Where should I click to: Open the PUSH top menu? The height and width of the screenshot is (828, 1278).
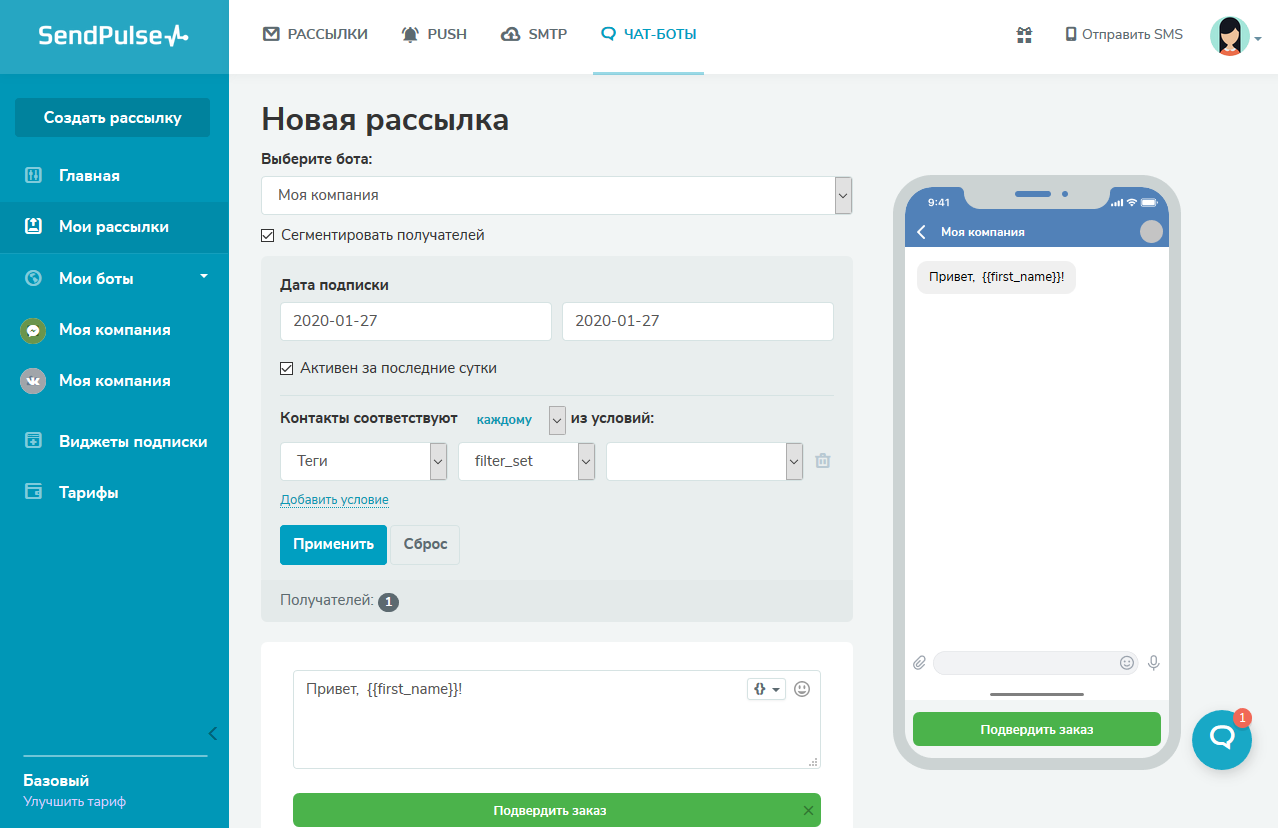434,34
